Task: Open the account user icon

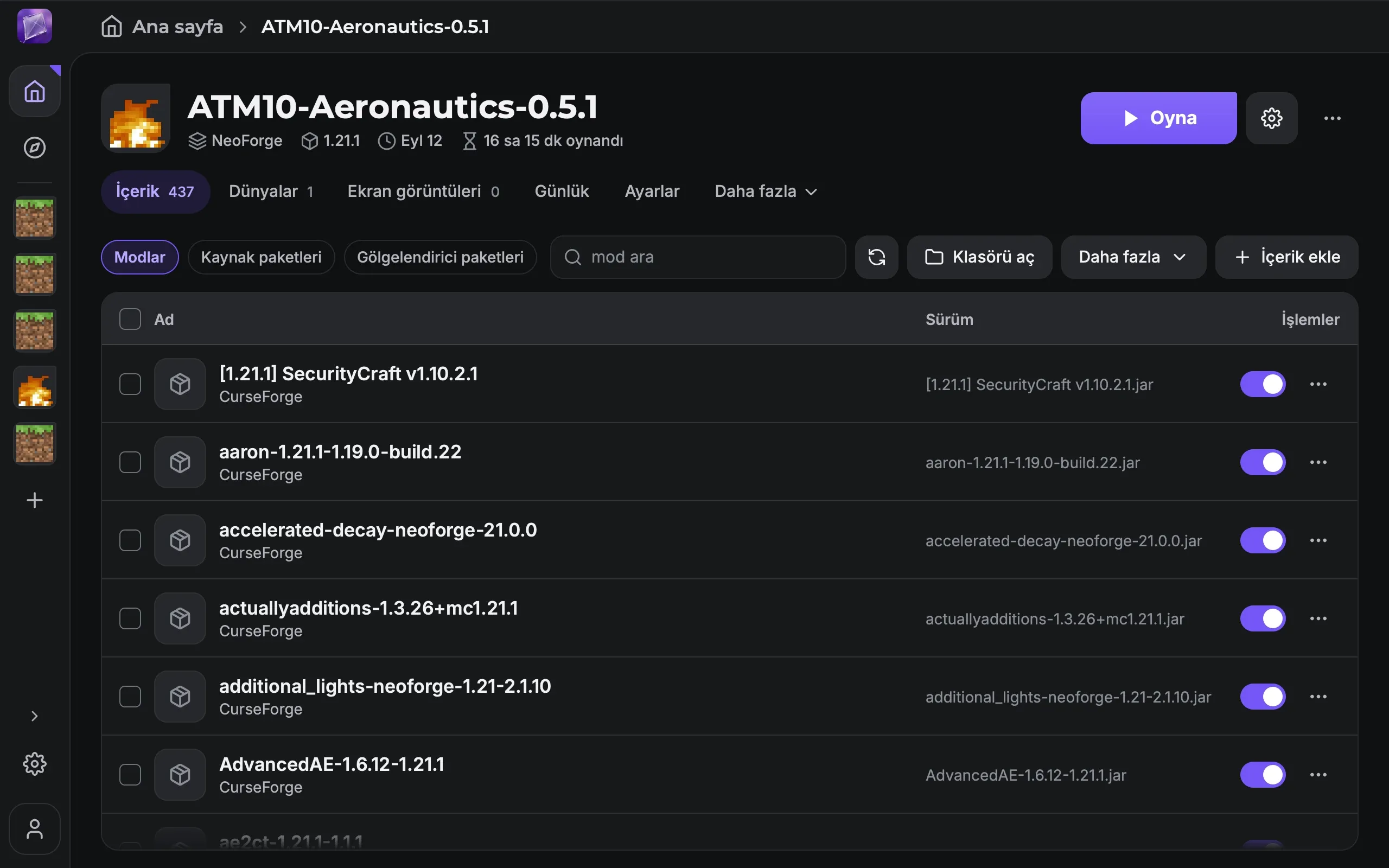Action: [34, 828]
